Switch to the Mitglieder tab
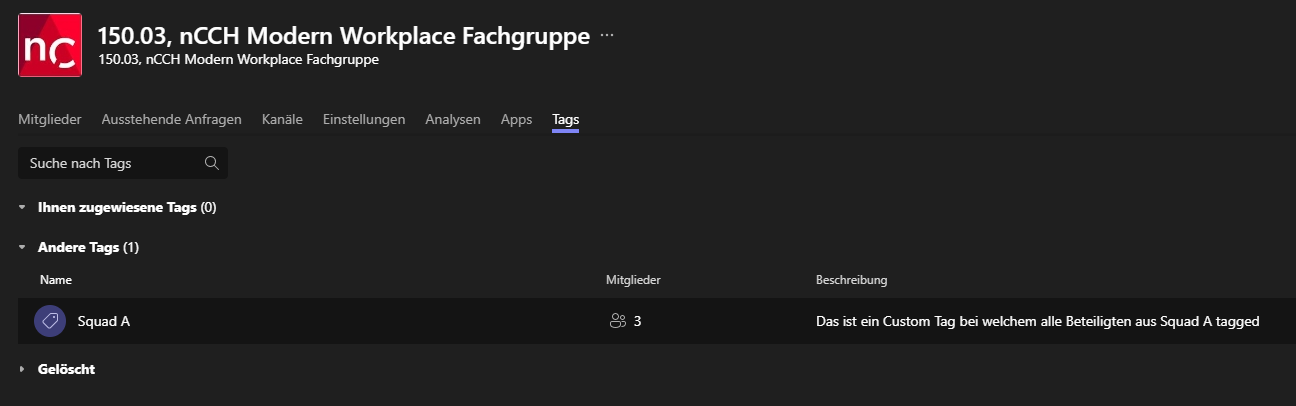The image size is (1296, 406). [x=50, y=120]
